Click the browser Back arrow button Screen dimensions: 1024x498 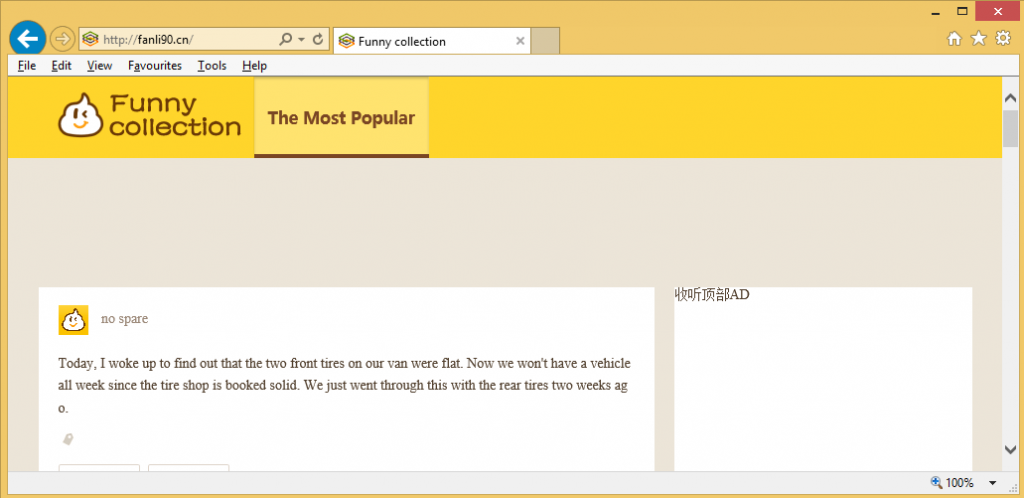coord(27,39)
